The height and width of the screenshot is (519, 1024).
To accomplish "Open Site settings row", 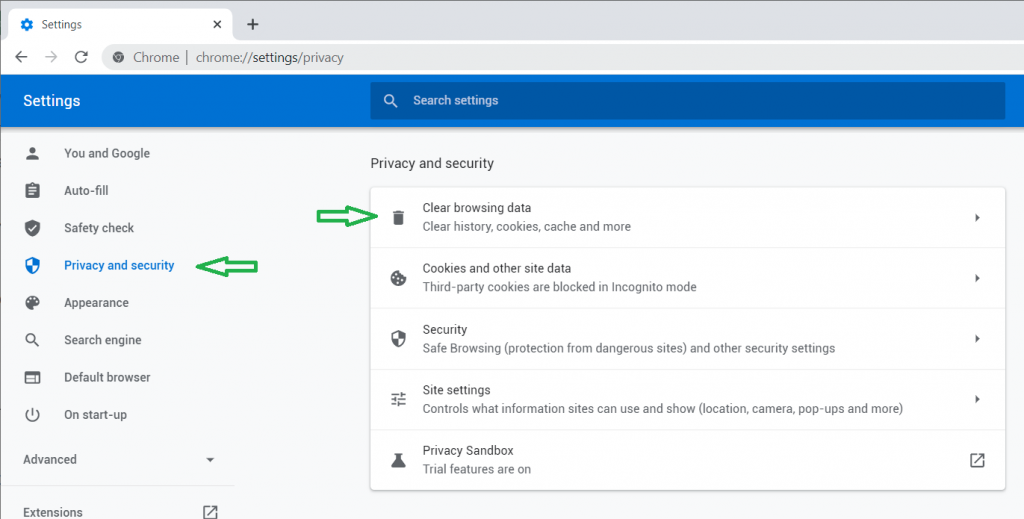I will coord(687,400).
